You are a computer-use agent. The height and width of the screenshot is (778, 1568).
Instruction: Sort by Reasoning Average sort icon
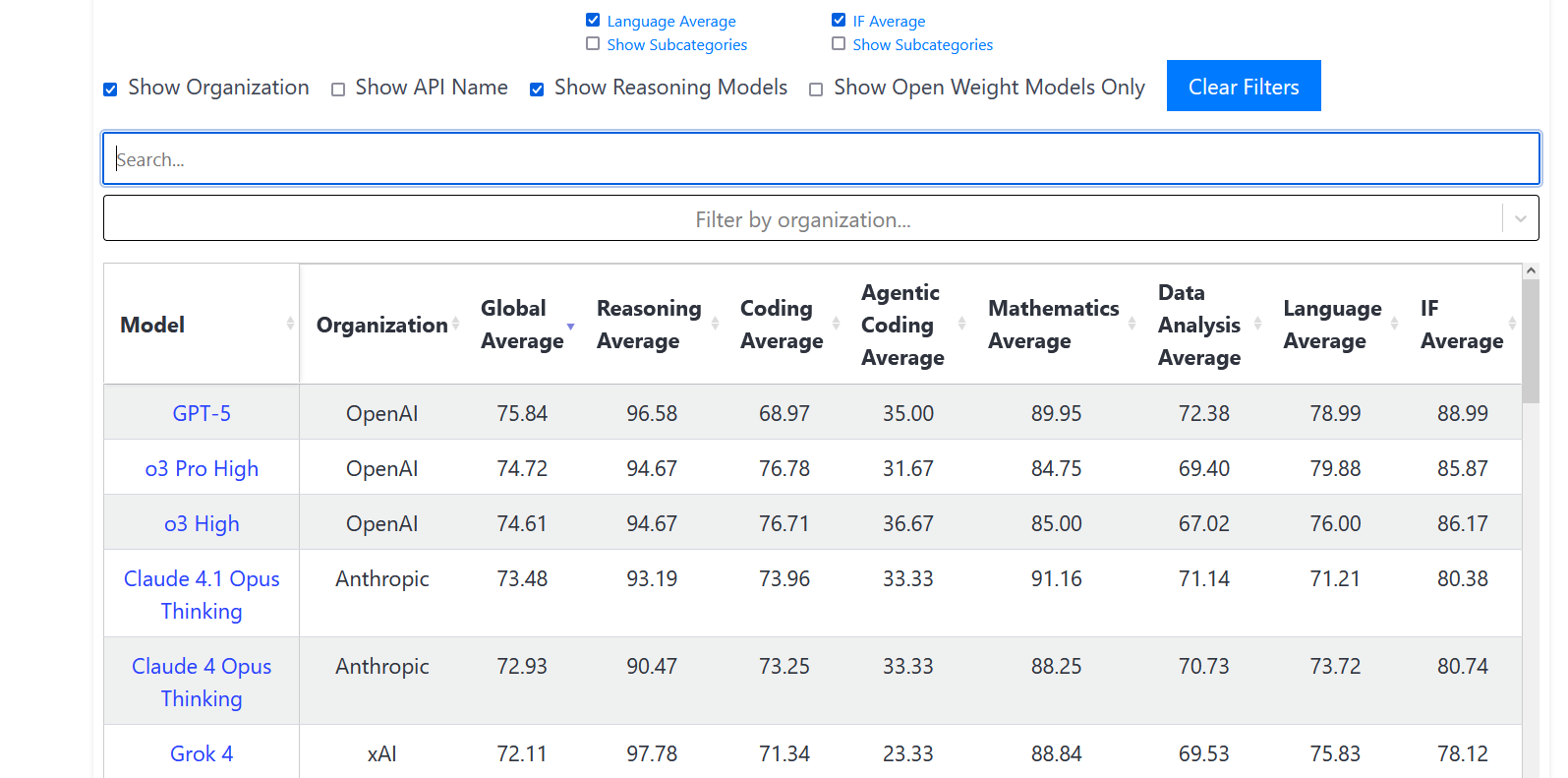pyautogui.click(x=715, y=324)
